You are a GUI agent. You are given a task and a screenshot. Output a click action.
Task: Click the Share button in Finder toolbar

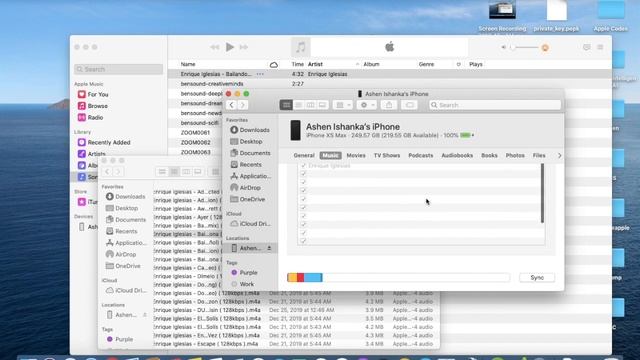point(389,105)
